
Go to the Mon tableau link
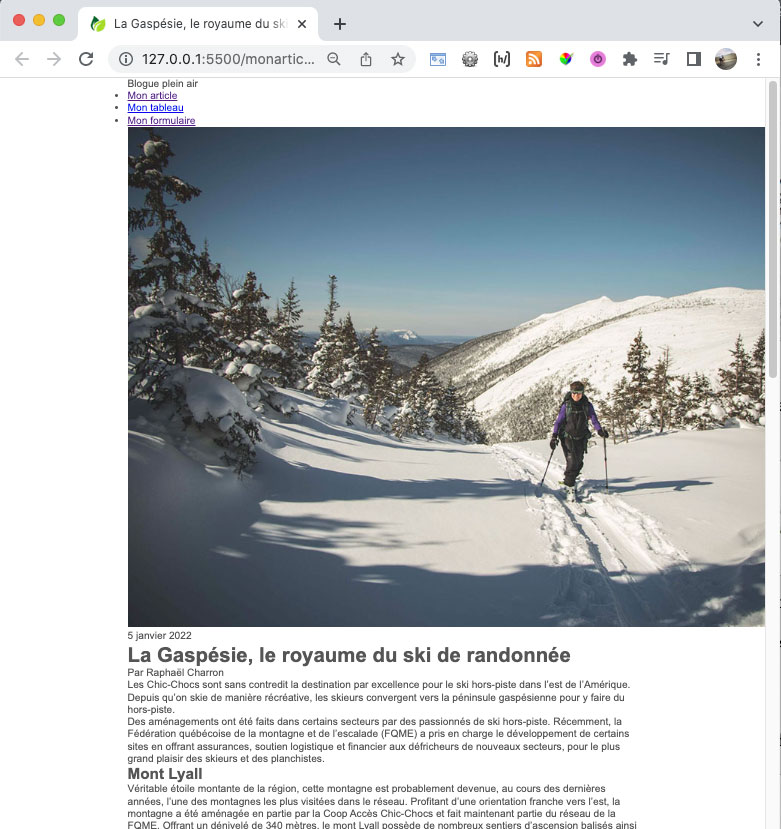155,108
